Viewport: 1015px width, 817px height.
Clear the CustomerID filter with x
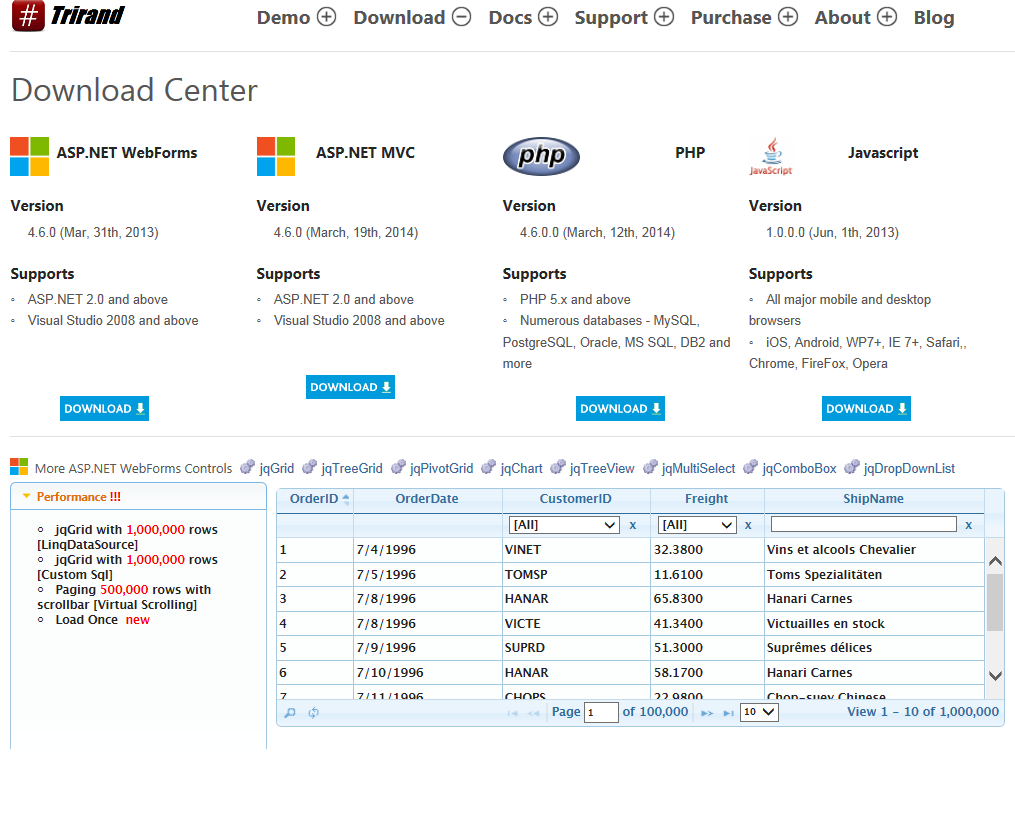(633, 525)
